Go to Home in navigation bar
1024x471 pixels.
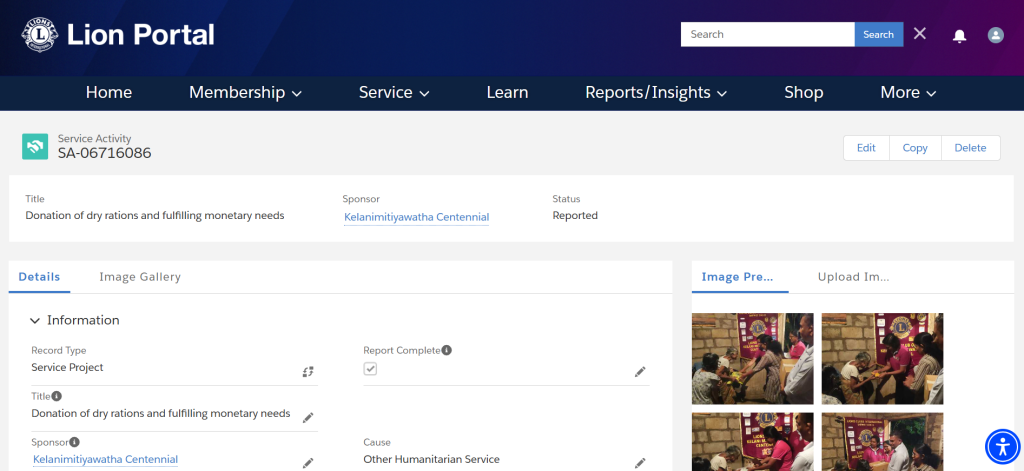109,93
